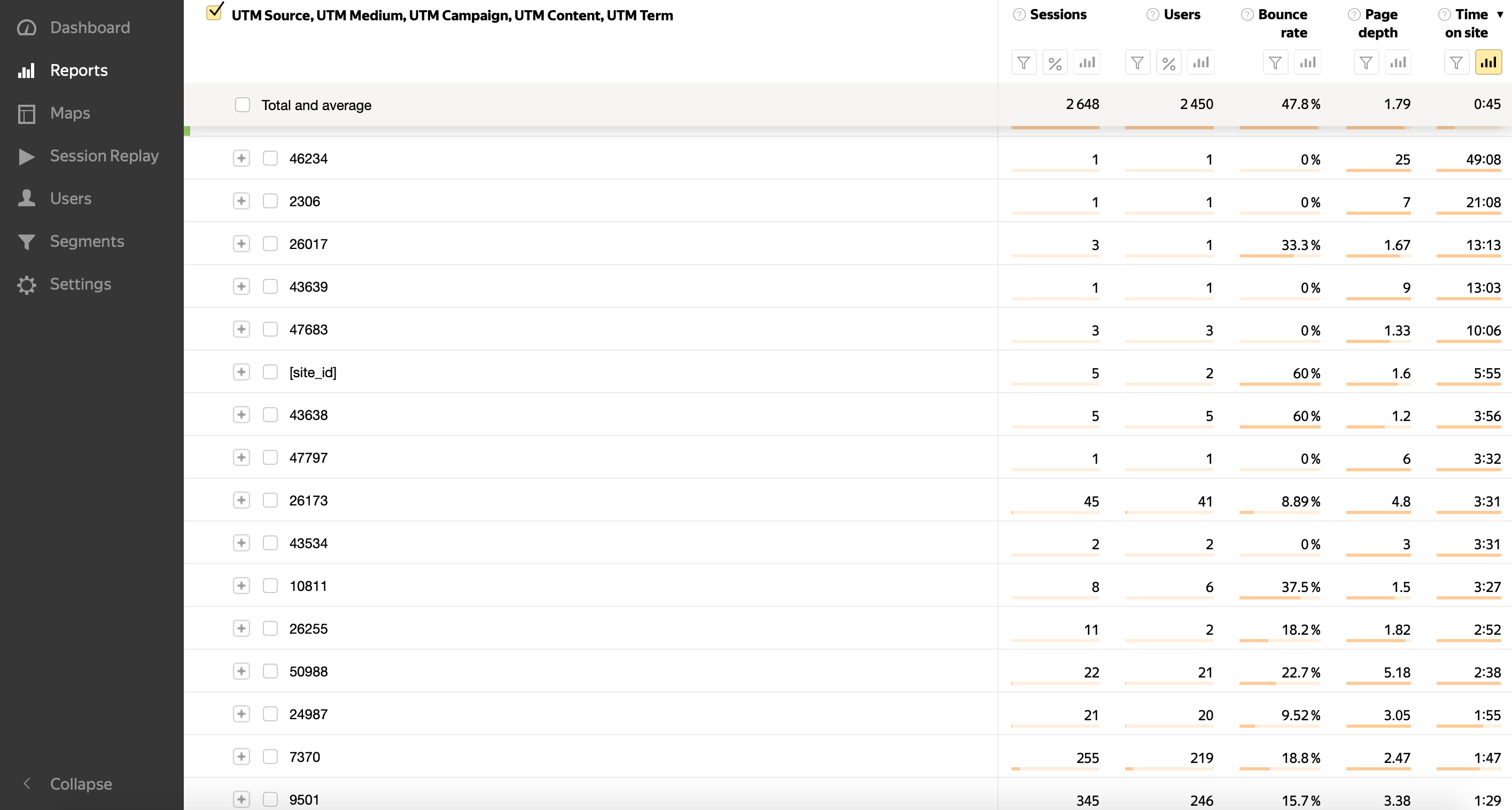The height and width of the screenshot is (810, 1512).
Task: Click the Time on site value 49:08
Action: pyautogui.click(x=1483, y=160)
